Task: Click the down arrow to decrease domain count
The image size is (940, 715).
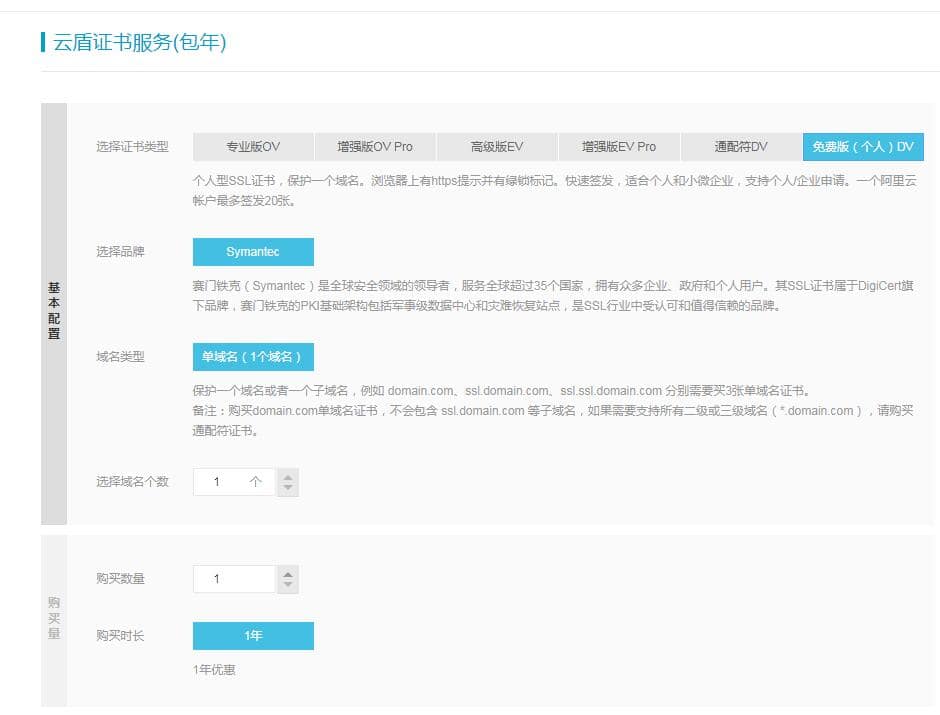Action: click(x=288, y=487)
